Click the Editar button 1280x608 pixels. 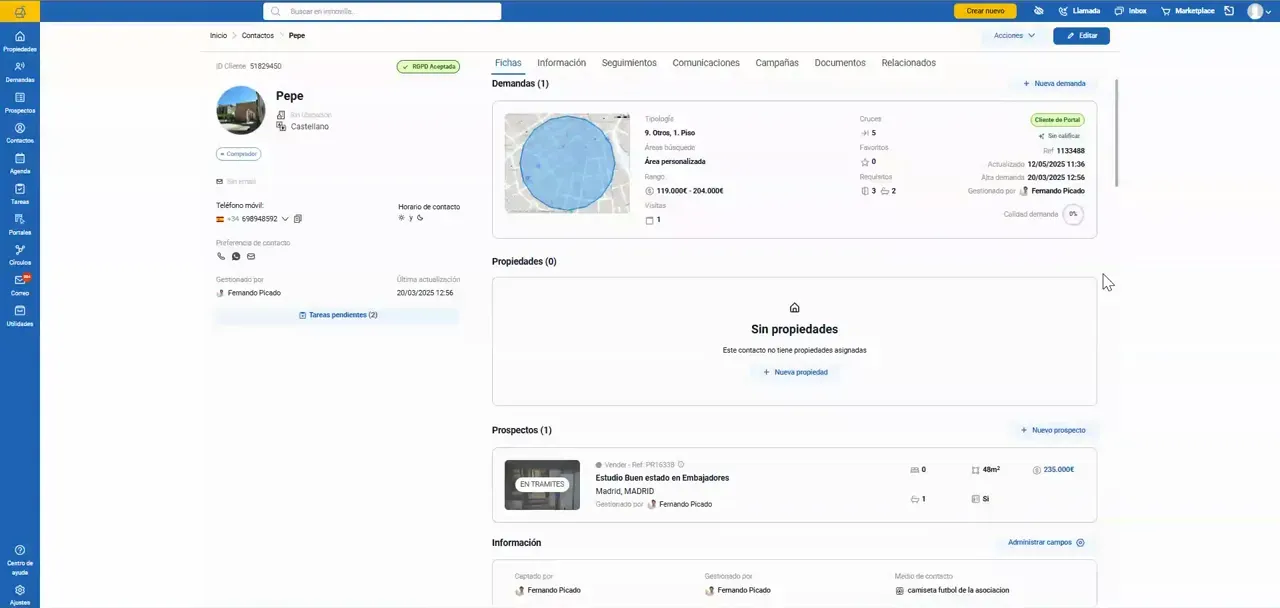pos(1081,36)
